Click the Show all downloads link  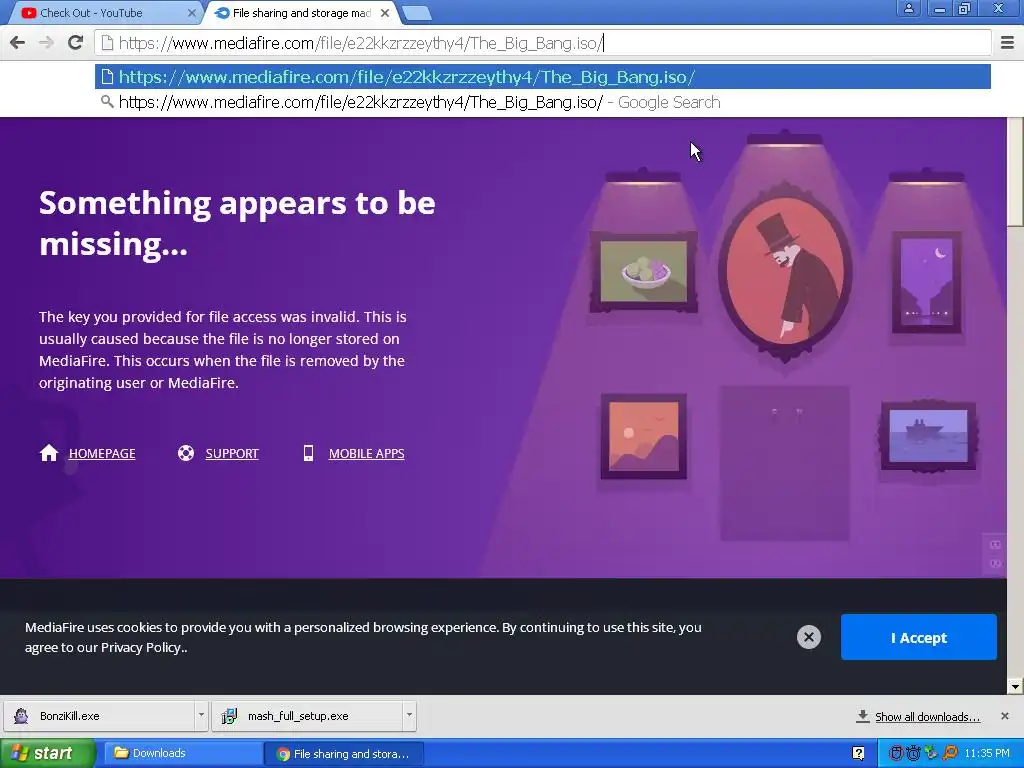click(927, 717)
